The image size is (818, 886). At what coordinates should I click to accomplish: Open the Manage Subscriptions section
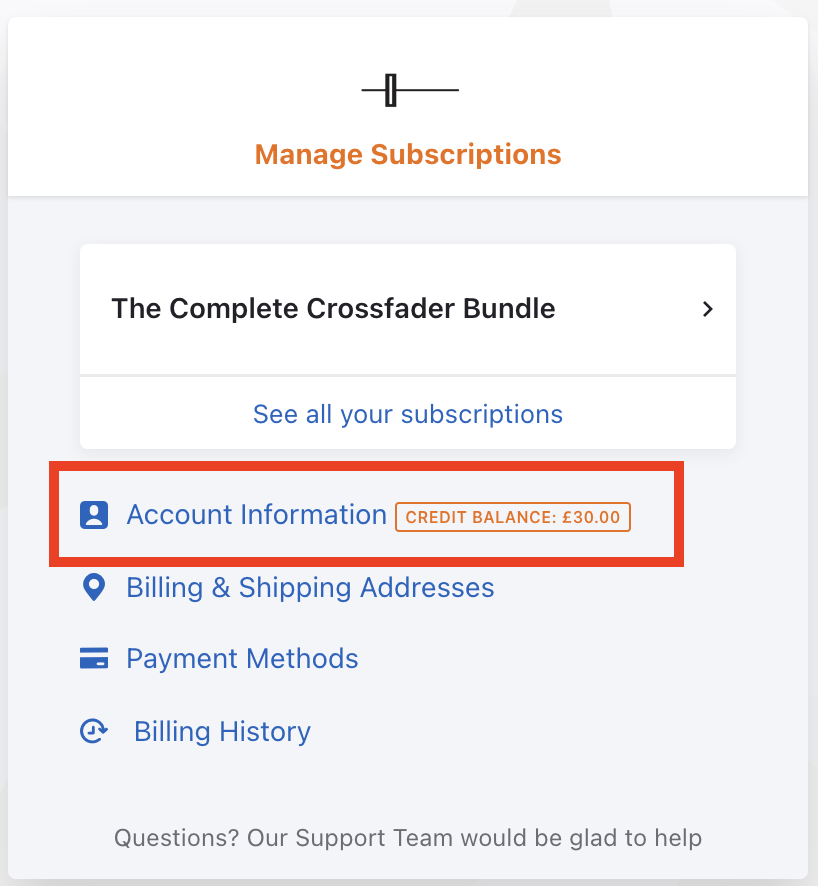pos(408,154)
